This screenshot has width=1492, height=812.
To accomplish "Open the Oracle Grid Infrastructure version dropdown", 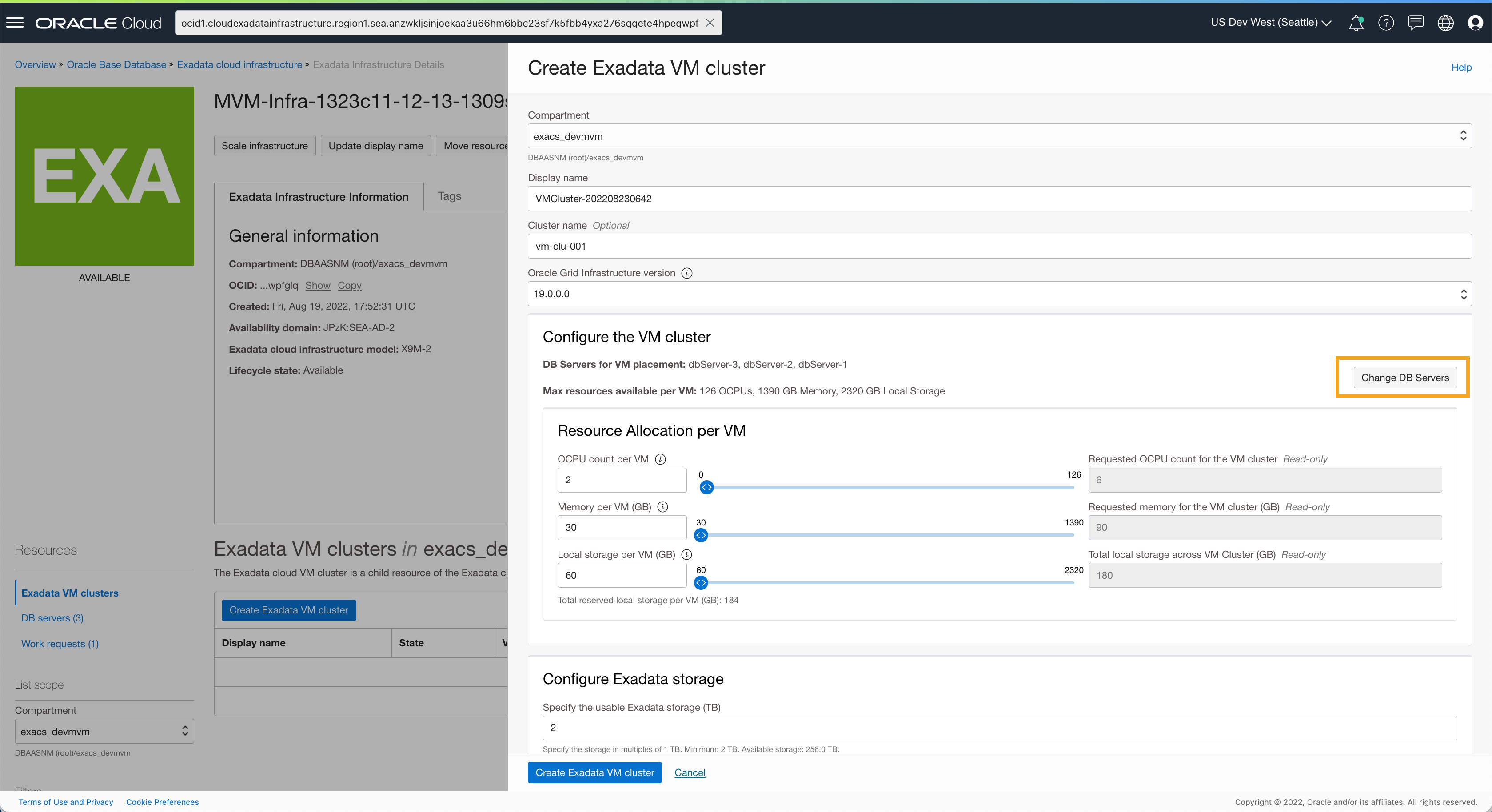I will coord(1463,294).
